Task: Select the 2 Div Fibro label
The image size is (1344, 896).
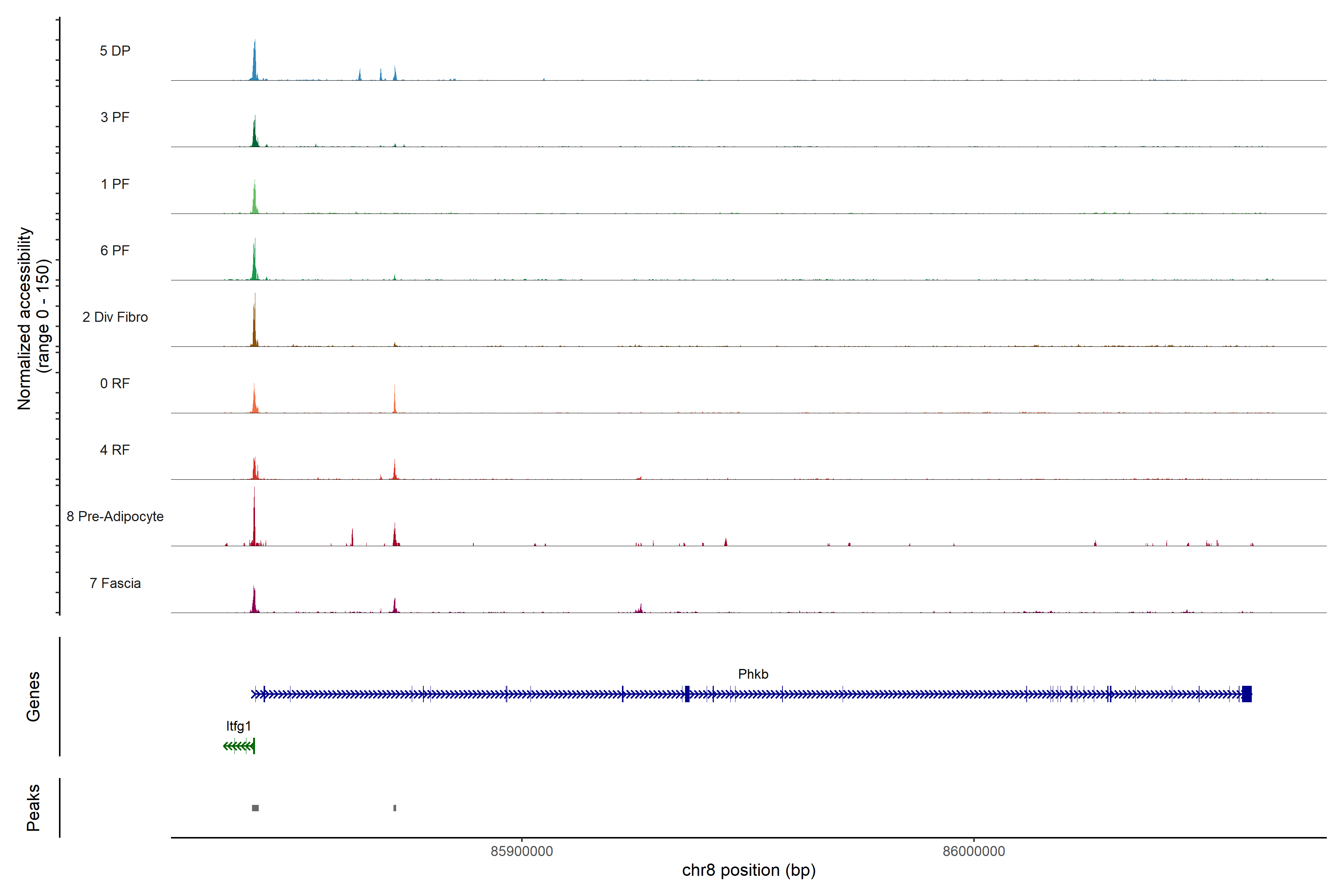Action: tap(115, 317)
